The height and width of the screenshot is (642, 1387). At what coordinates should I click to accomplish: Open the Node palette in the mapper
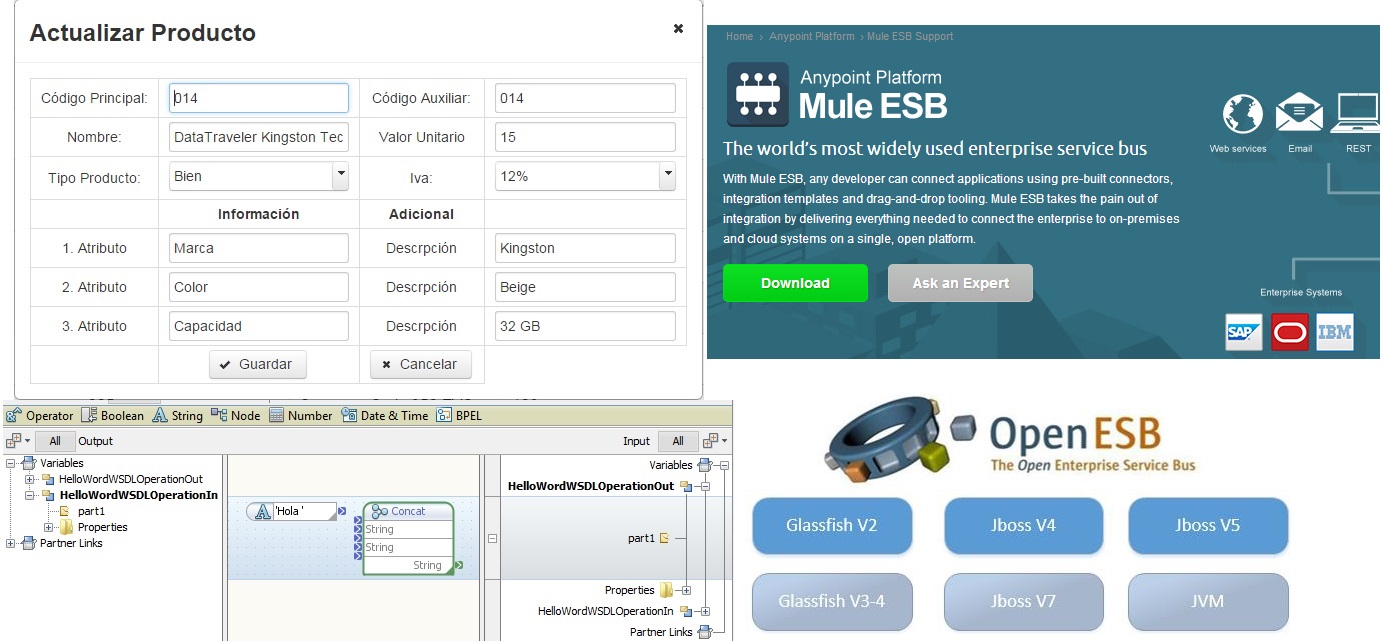point(236,416)
